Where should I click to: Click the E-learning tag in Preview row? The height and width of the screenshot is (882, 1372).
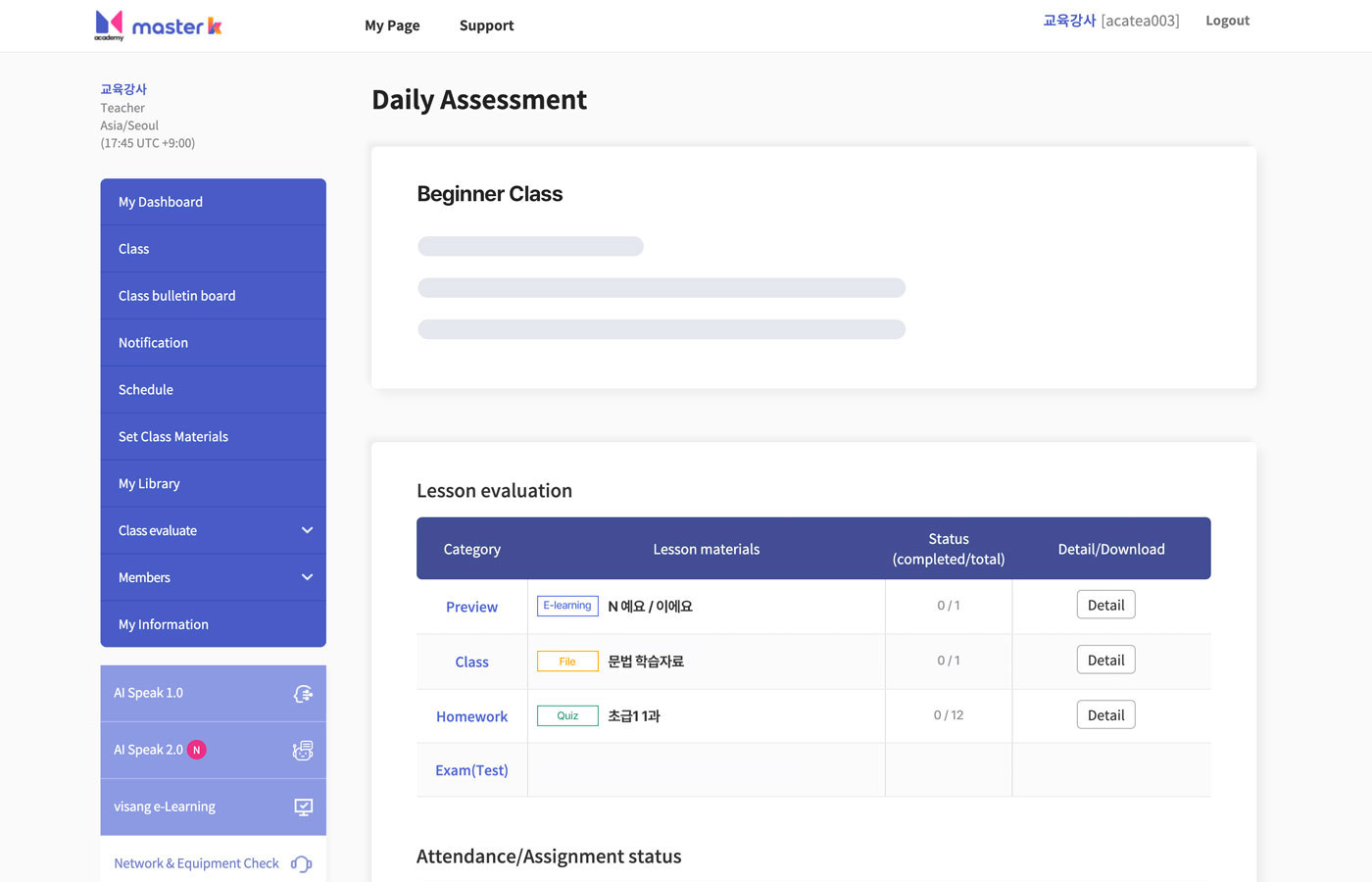coord(567,606)
